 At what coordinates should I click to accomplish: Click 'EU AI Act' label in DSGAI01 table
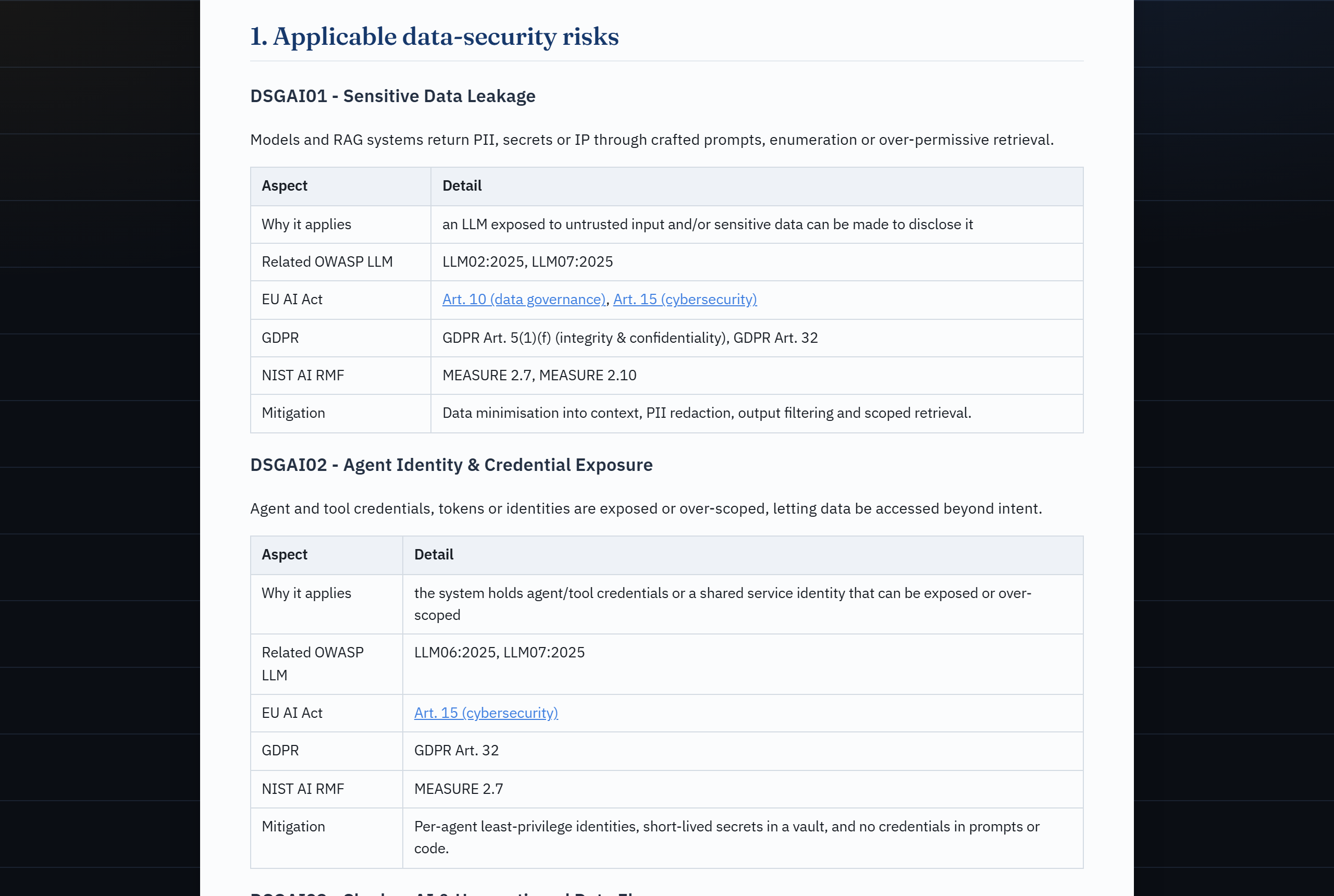[x=292, y=300]
